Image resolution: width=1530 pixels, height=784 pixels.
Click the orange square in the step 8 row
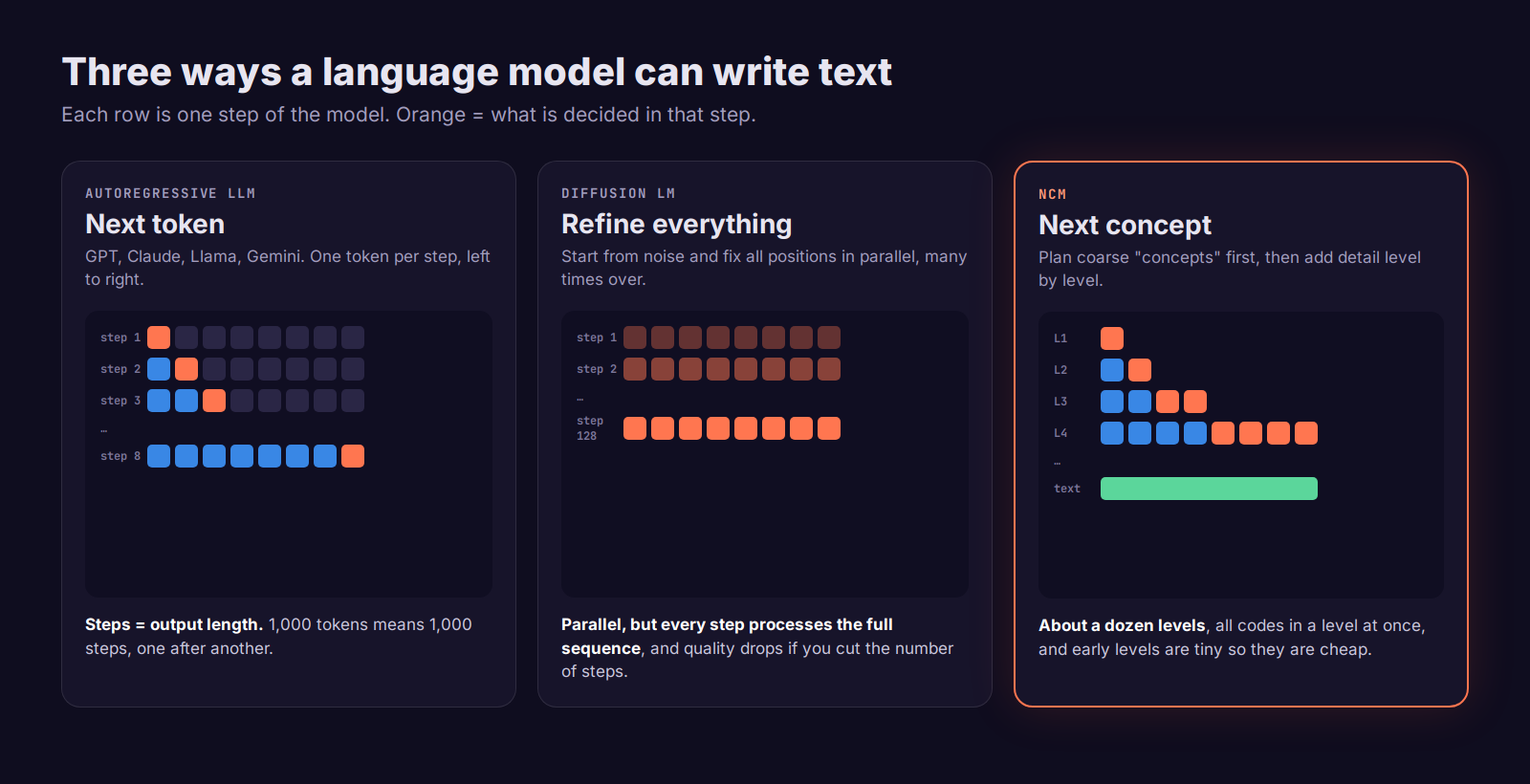353,456
